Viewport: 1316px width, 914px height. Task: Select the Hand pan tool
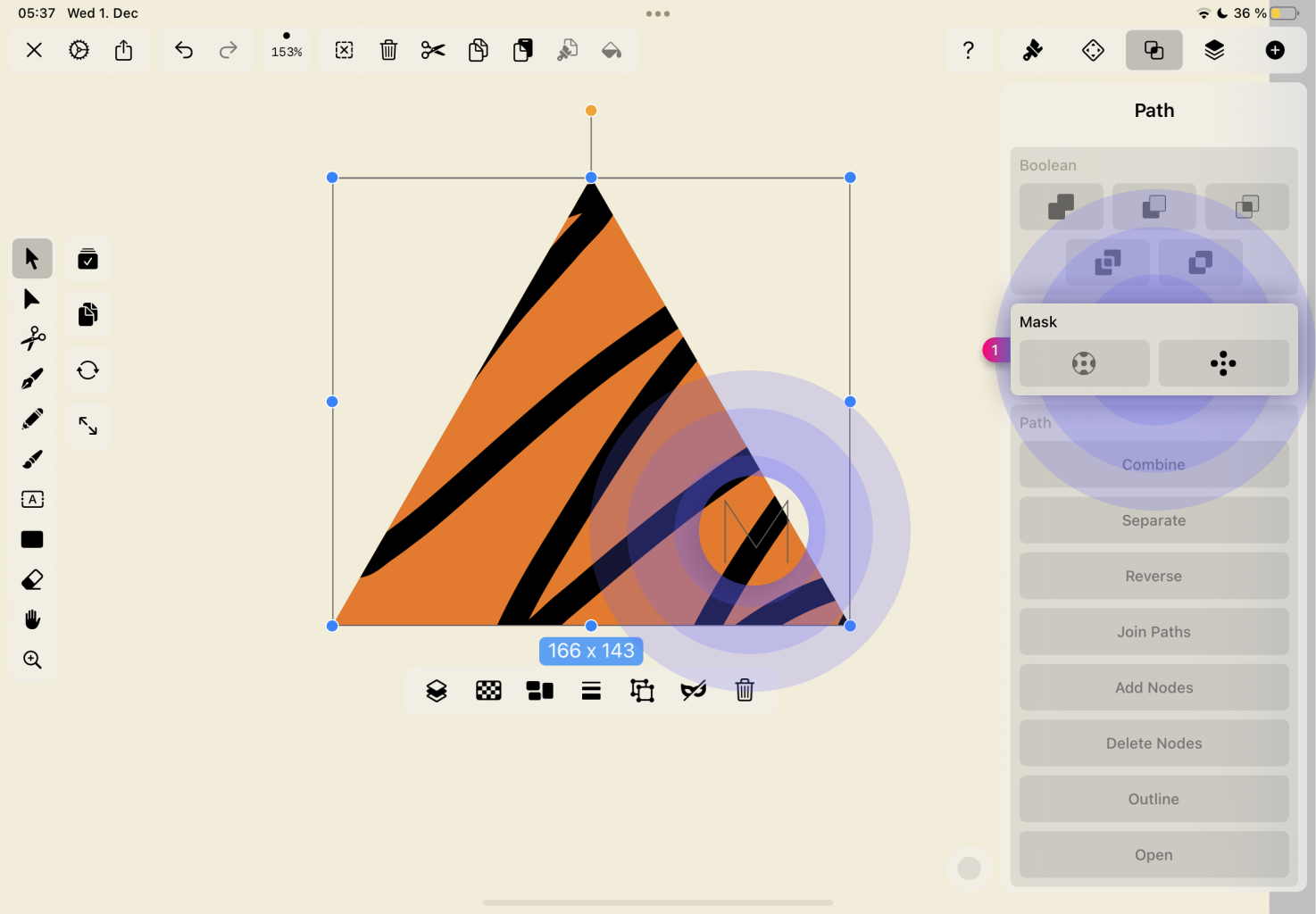click(x=32, y=619)
